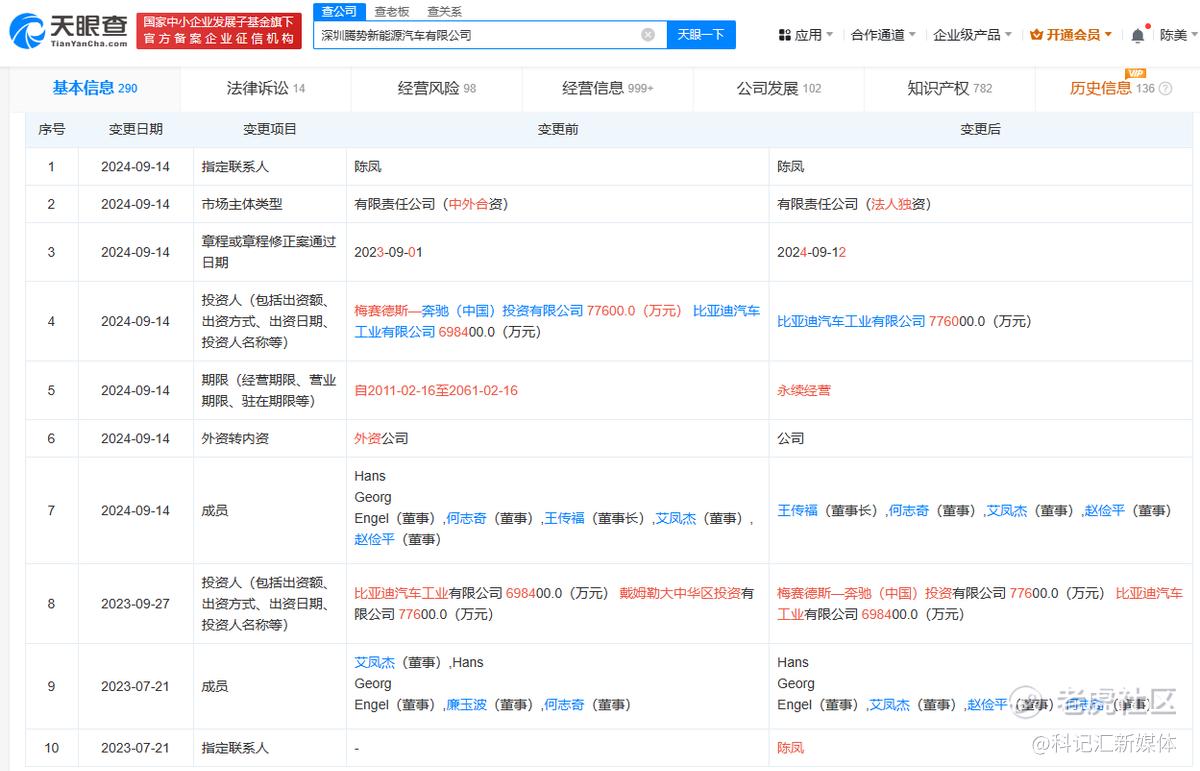Click the 变更后 column header
1200x771 pixels.
pyautogui.click(x=981, y=129)
